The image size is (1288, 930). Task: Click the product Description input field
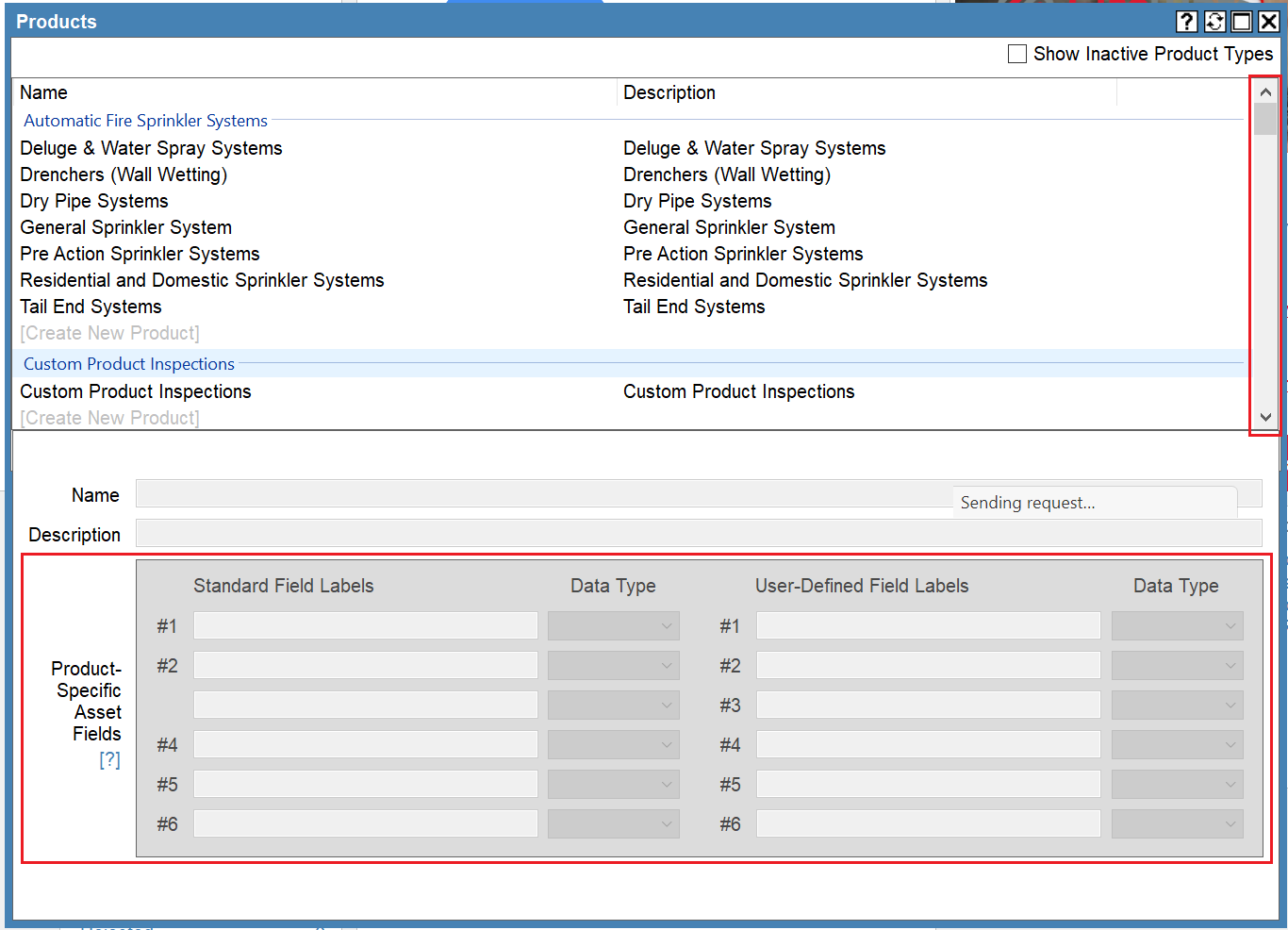[699, 533]
